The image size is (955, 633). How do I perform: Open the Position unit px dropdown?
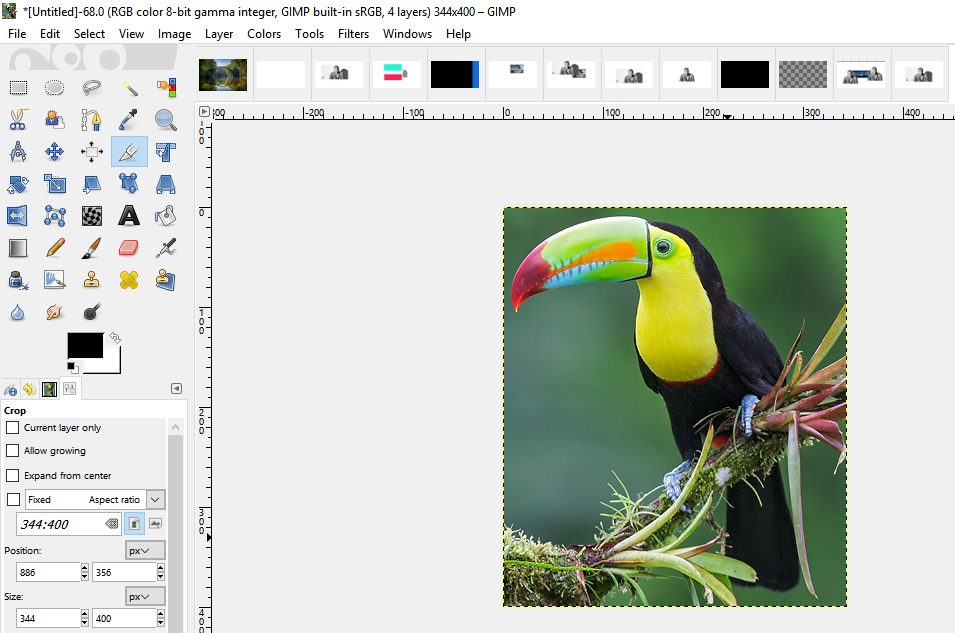pos(145,550)
